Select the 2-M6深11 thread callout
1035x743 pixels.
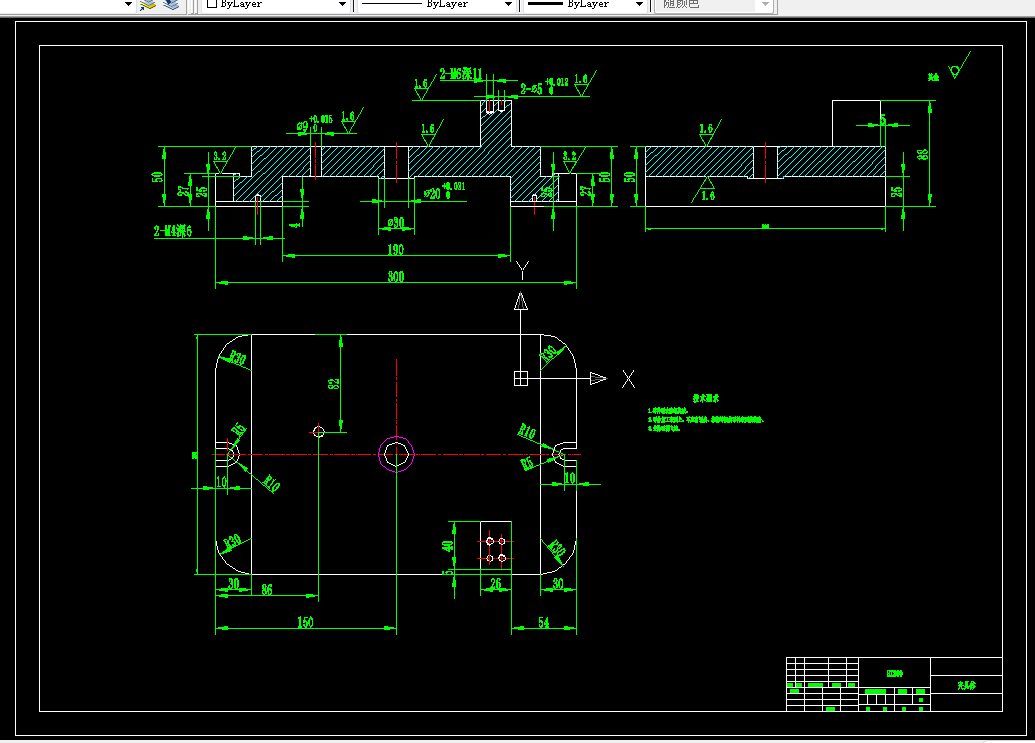[x=461, y=74]
